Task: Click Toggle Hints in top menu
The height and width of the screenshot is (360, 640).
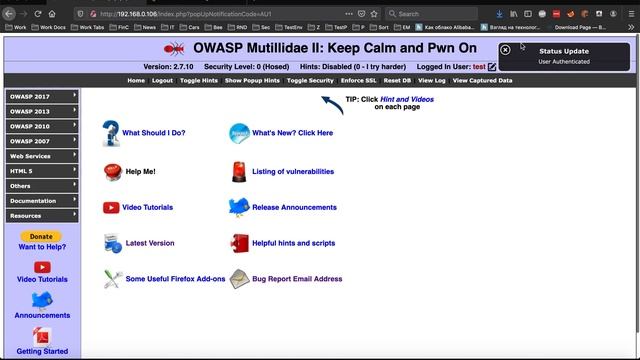Action: pyautogui.click(x=199, y=80)
